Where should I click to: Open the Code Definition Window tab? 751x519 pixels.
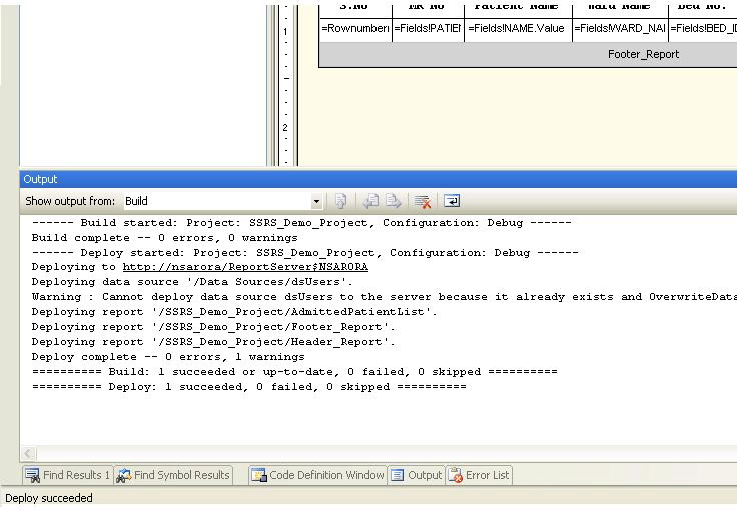pyautogui.click(x=318, y=475)
